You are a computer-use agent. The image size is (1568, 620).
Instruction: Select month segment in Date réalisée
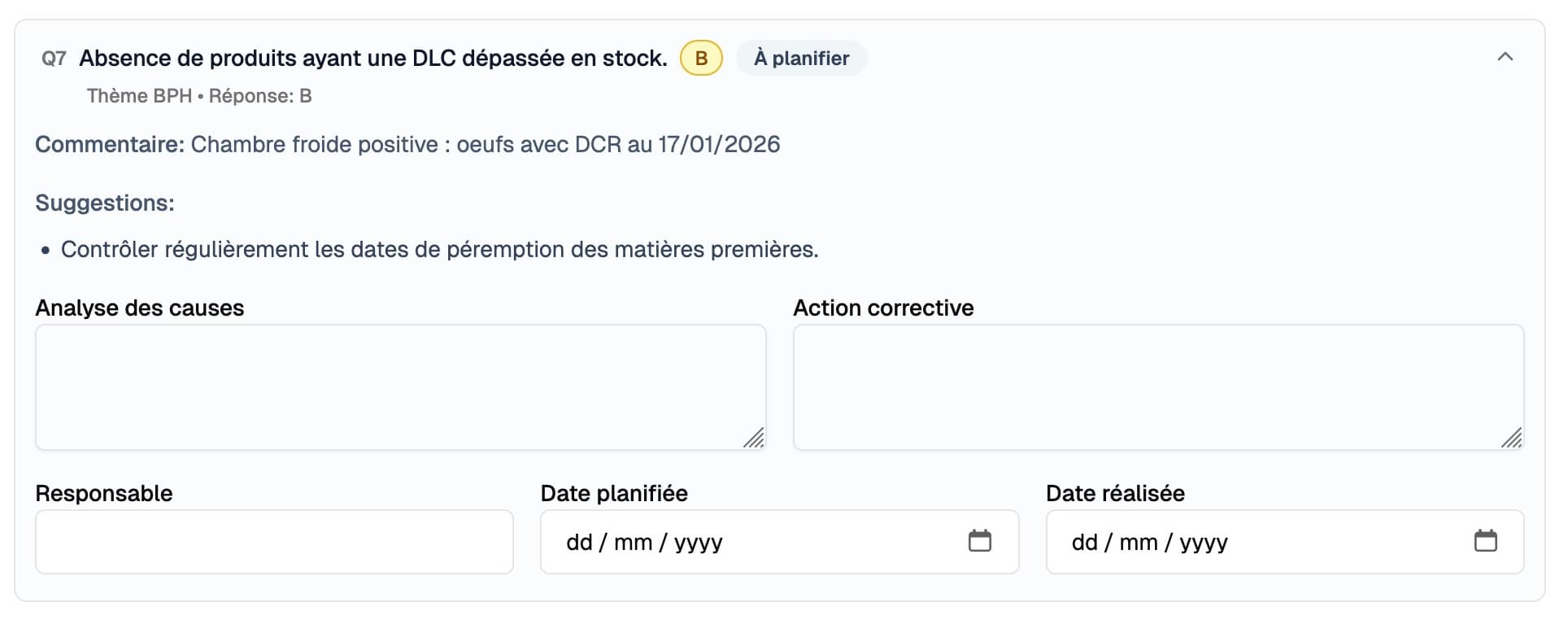(1139, 543)
